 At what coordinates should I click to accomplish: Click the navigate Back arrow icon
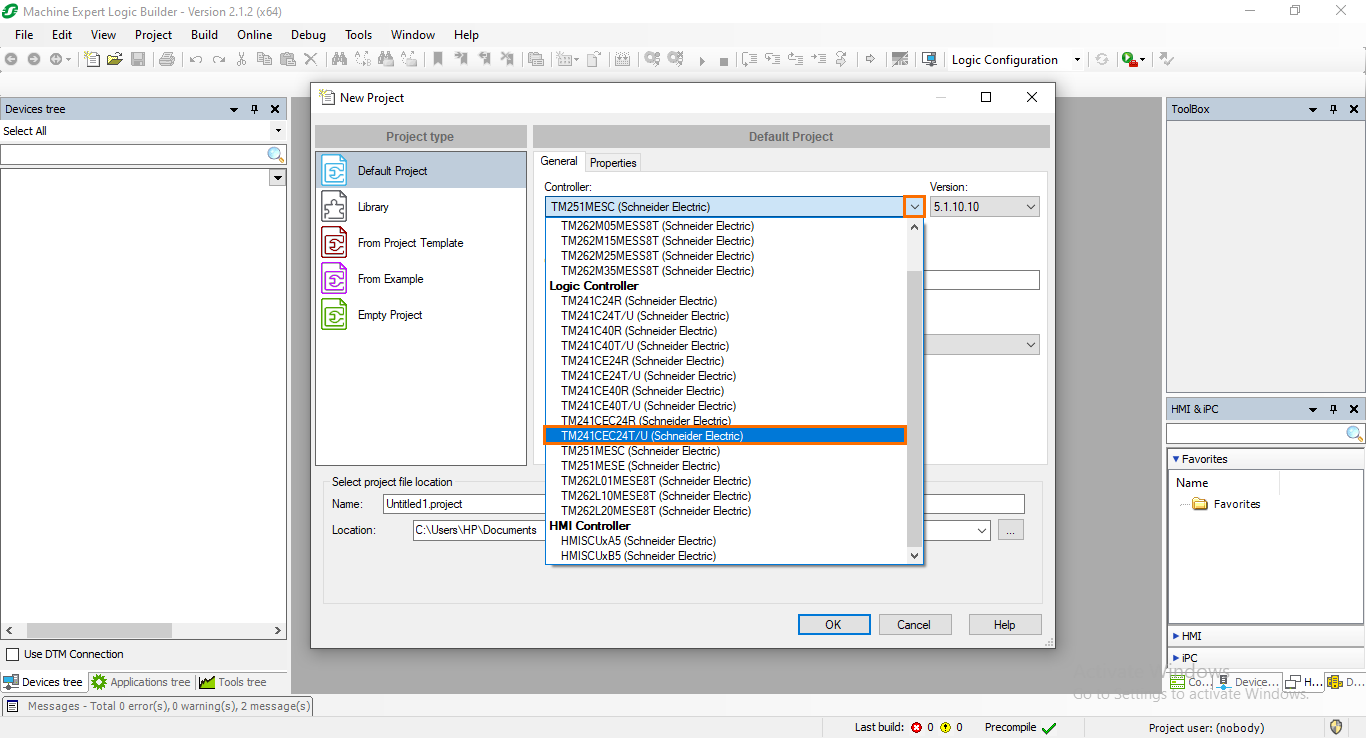click(x=10, y=59)
